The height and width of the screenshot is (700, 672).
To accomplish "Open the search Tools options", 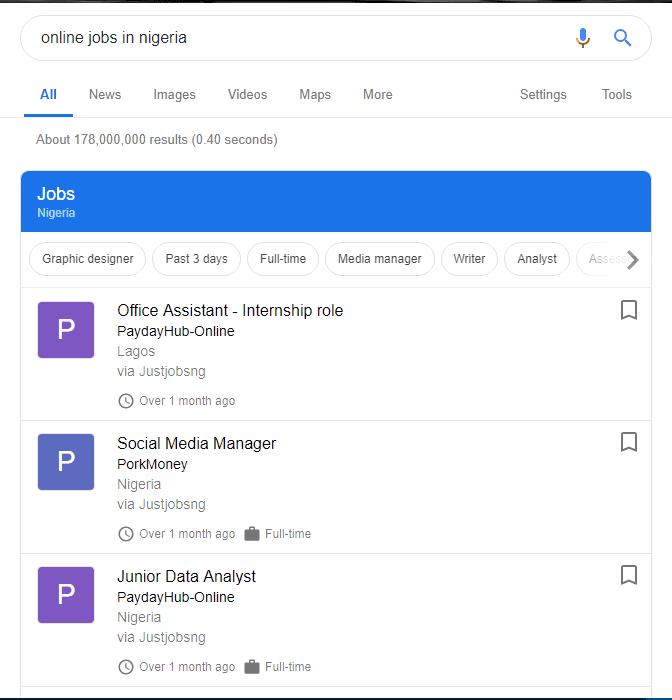I will coord(617,95).
